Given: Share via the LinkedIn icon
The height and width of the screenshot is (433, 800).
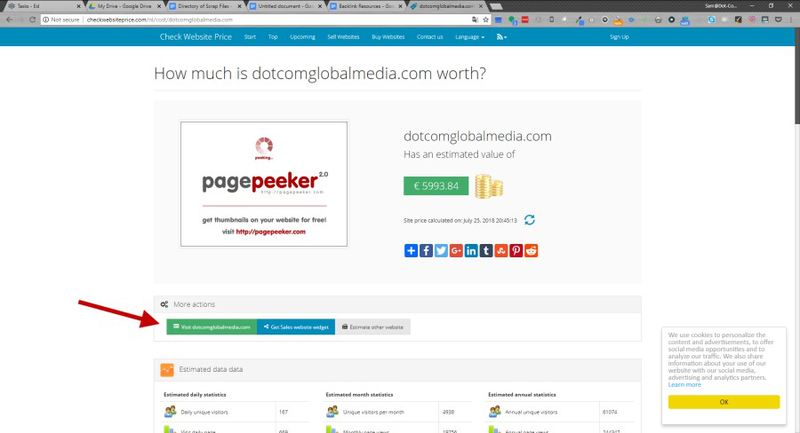Looking at the screenshot, I should [471, 250].
